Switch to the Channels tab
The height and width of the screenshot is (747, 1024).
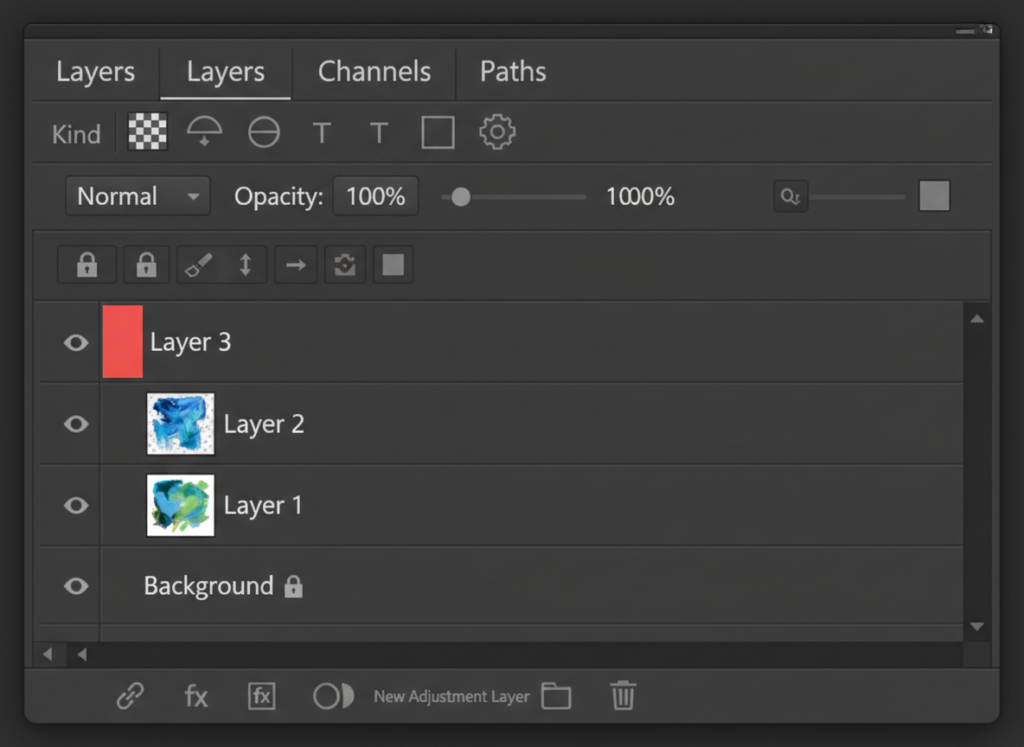point(374,71)
